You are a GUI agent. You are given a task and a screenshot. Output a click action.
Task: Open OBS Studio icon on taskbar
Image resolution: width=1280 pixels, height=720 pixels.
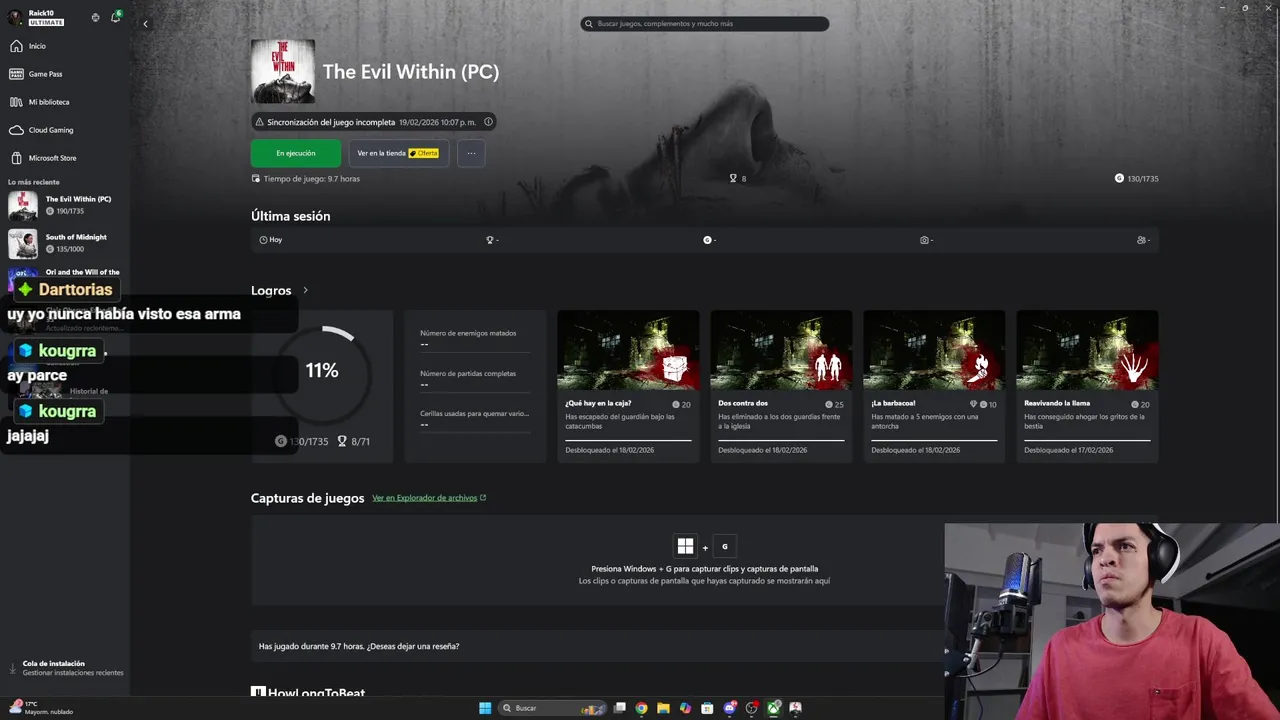(752, 708)
